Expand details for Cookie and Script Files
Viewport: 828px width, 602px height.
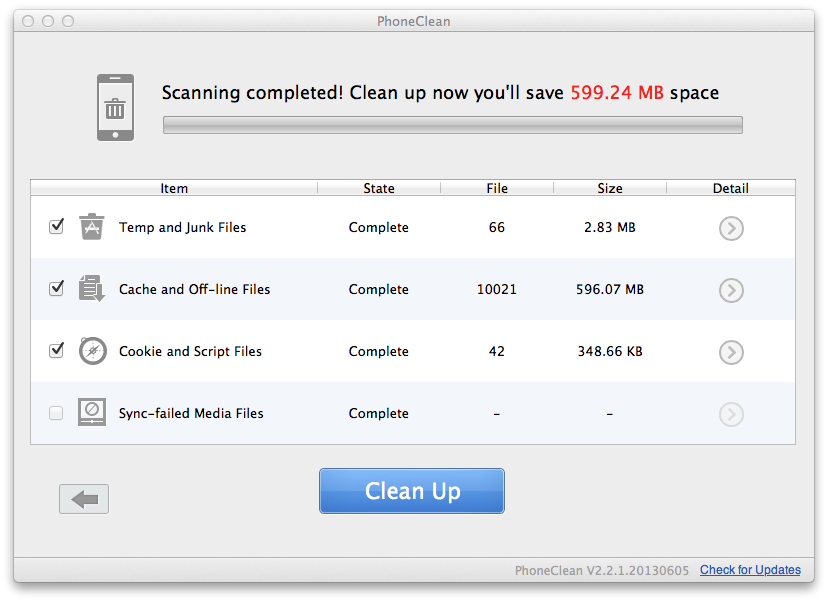point(731,353)
